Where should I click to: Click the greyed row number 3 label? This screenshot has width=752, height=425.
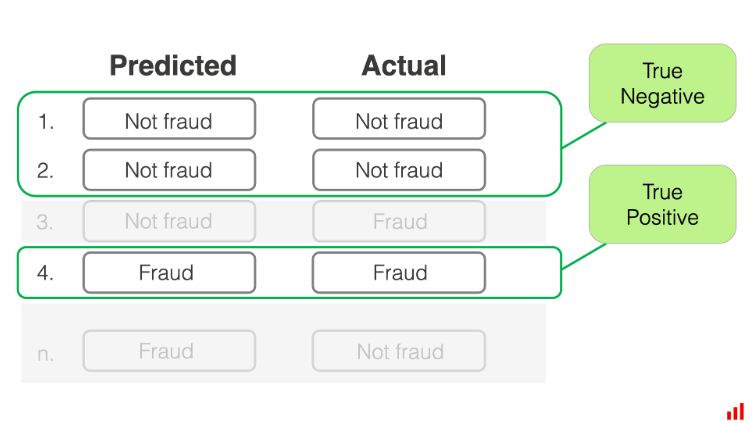click(46, 222)
